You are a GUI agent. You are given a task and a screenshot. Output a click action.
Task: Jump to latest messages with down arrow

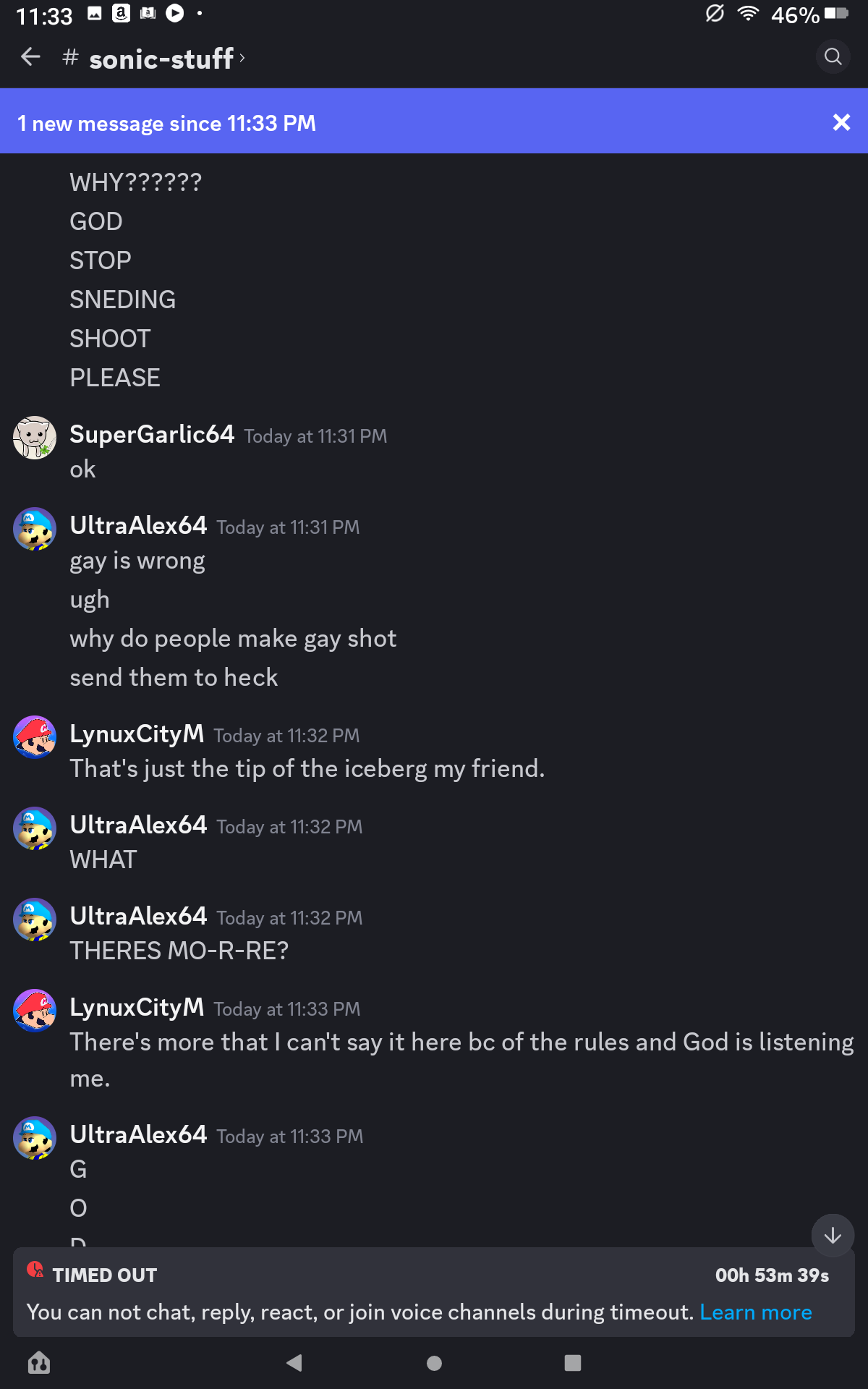[833, 1235]
